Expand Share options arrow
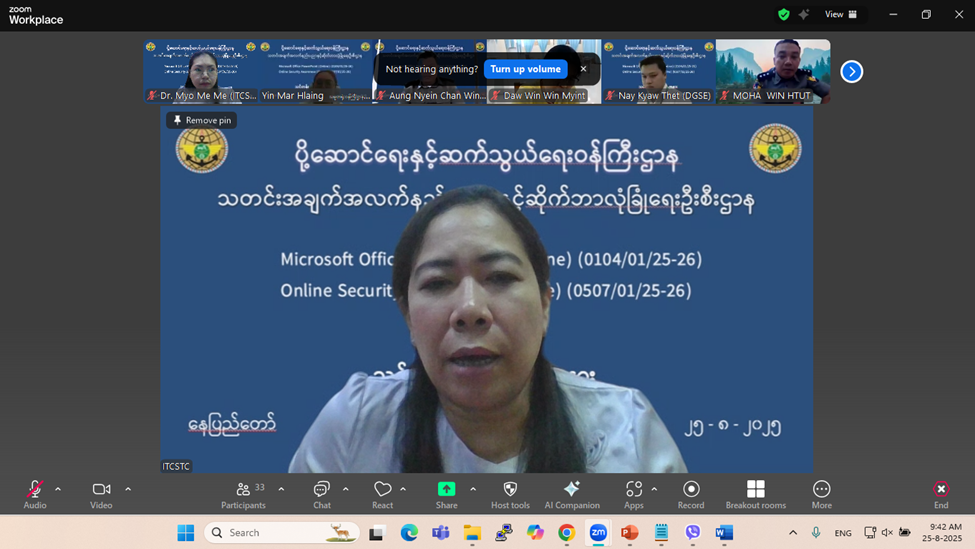This screenshot has height=549, width=975. coord(473,489)
